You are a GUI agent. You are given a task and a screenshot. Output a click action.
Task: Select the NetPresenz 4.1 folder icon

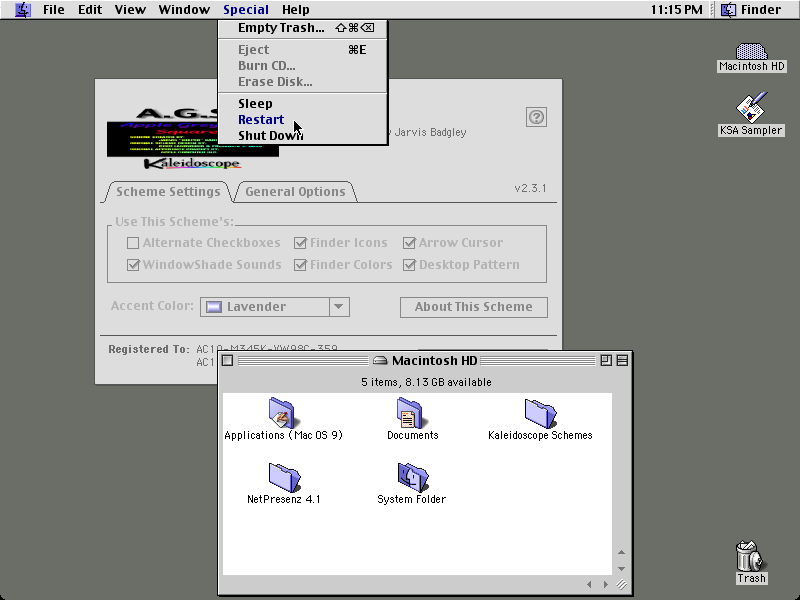[284, 477]
